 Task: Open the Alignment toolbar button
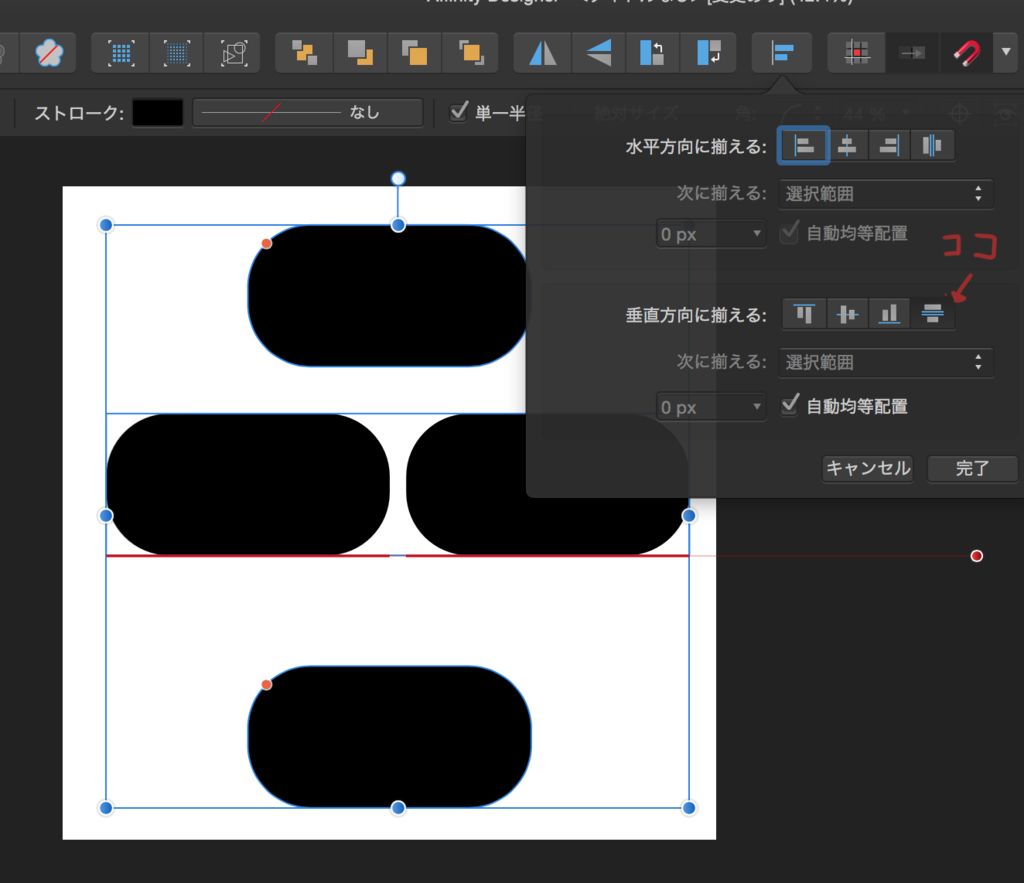coord(782,52)
